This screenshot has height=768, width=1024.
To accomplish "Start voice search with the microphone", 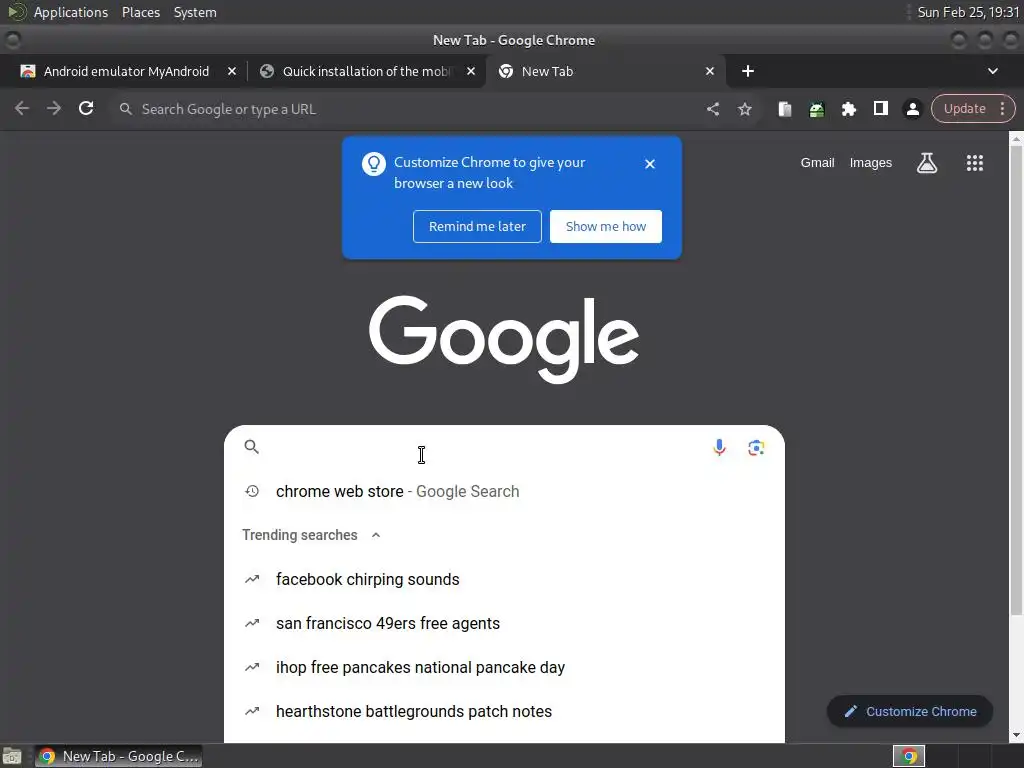I will click(x=719, y=447).
